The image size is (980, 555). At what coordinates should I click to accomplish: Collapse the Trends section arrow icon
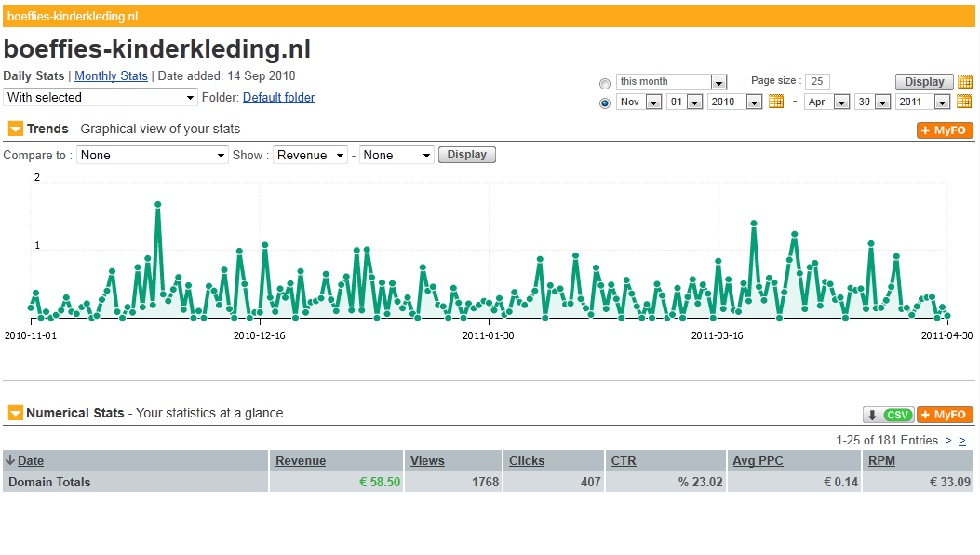15,129
